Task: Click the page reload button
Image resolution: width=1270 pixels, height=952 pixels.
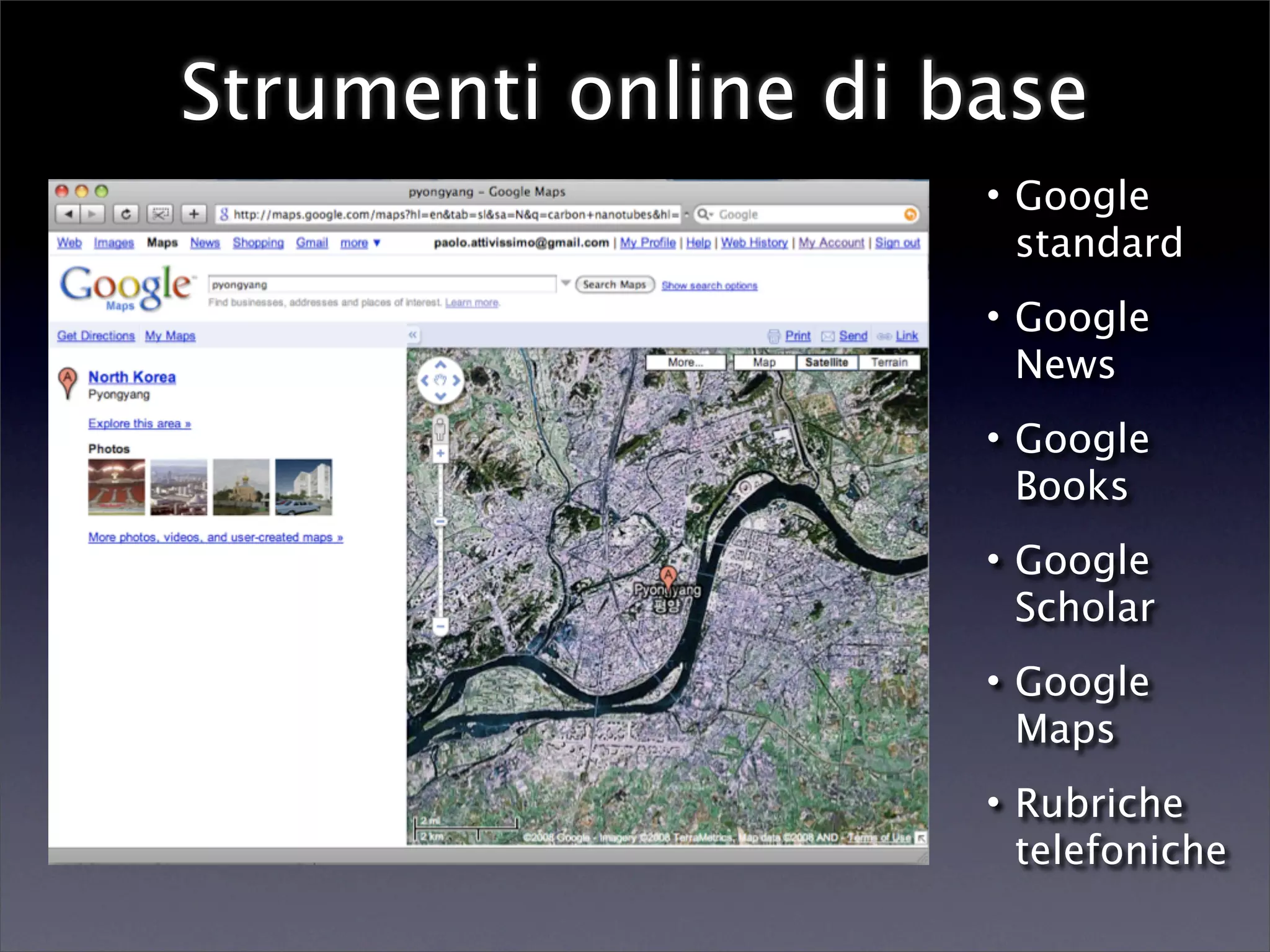Action: click(x=126, y=214)
